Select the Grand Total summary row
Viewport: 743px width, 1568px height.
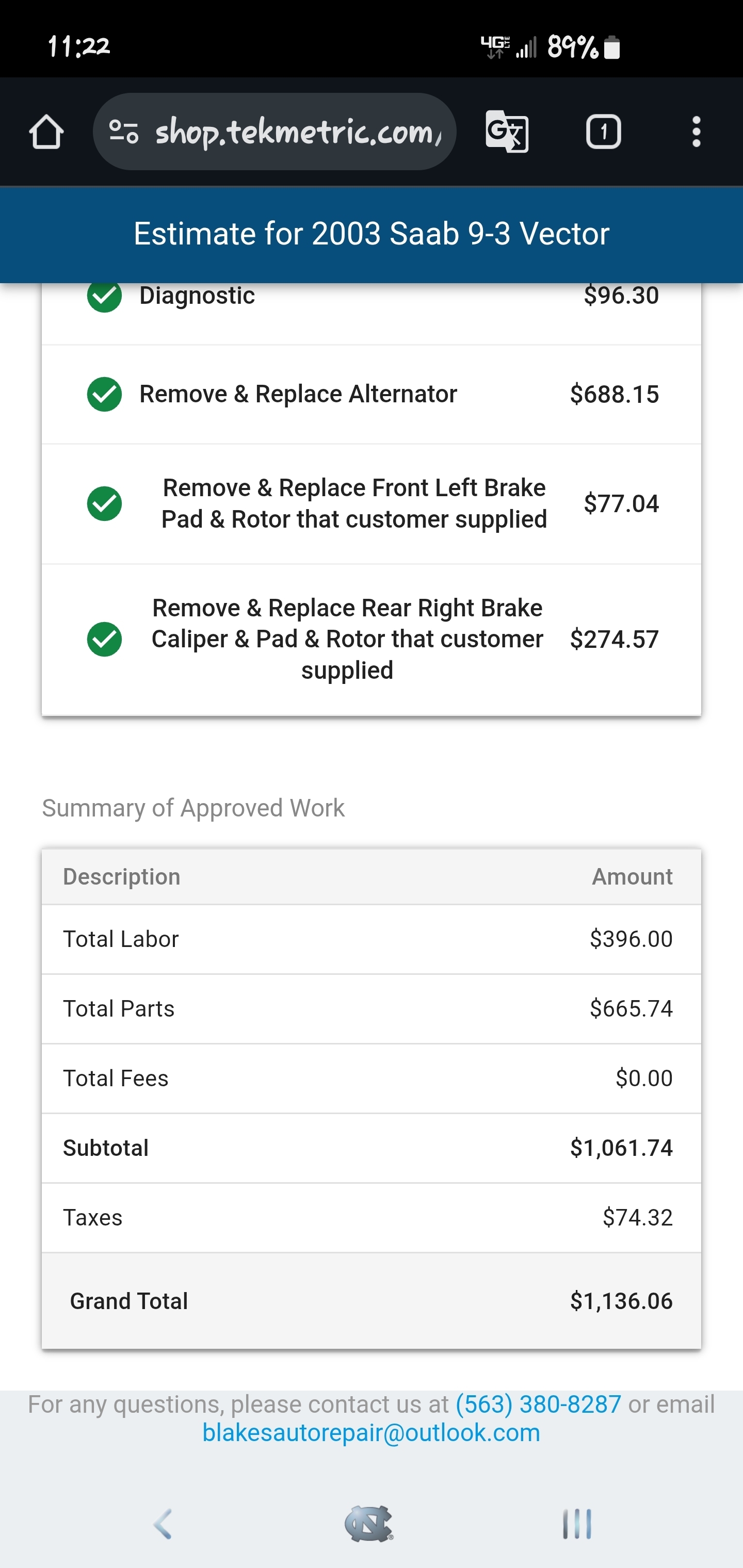click(x=371, y=1301)
